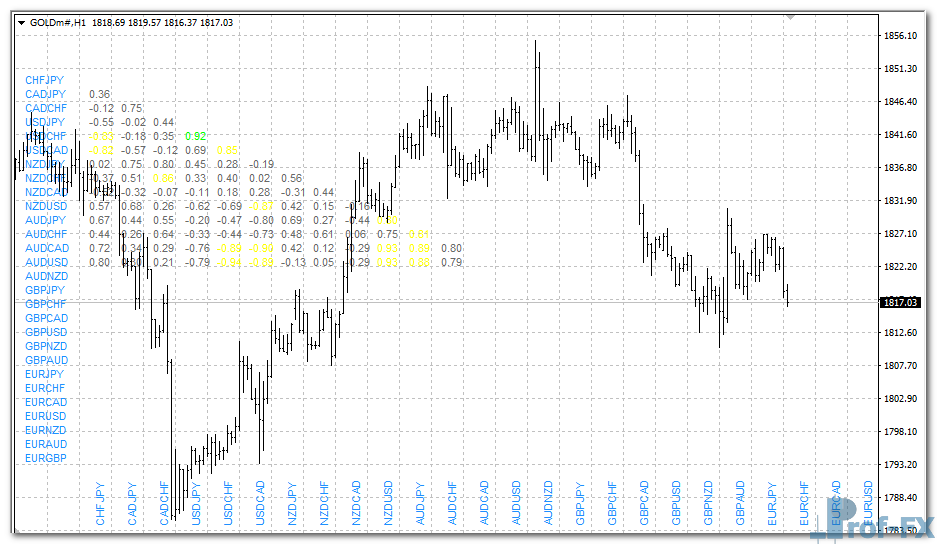Click the GBPJPY row label
Screen dimensions: 937x544
coord(45,290)
